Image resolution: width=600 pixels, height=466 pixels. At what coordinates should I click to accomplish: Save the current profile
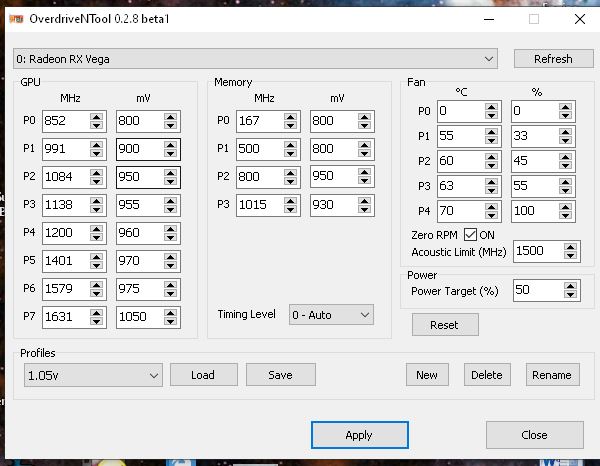[x=280, y=375]
